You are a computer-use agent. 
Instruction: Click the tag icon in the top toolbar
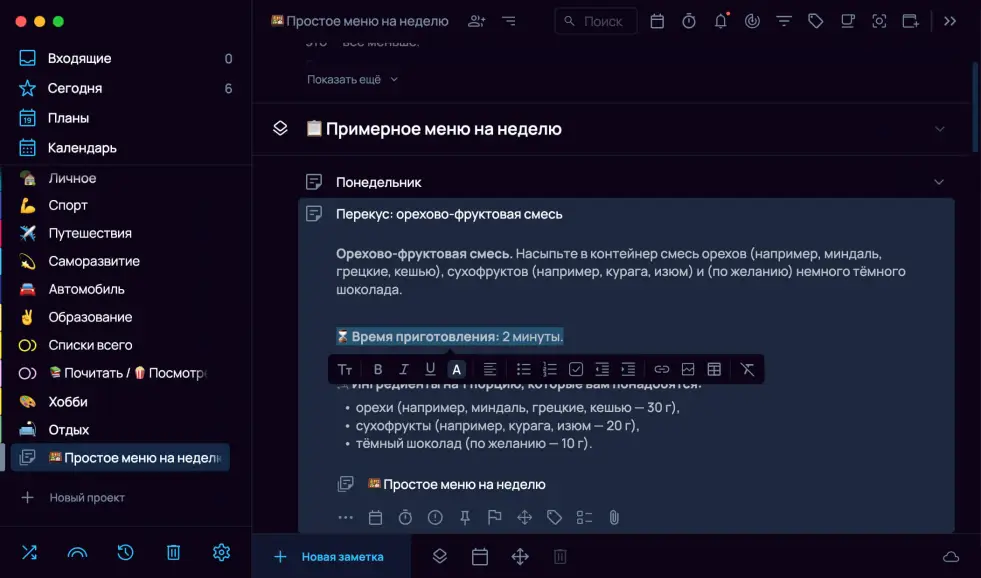[x=816, y=21]
